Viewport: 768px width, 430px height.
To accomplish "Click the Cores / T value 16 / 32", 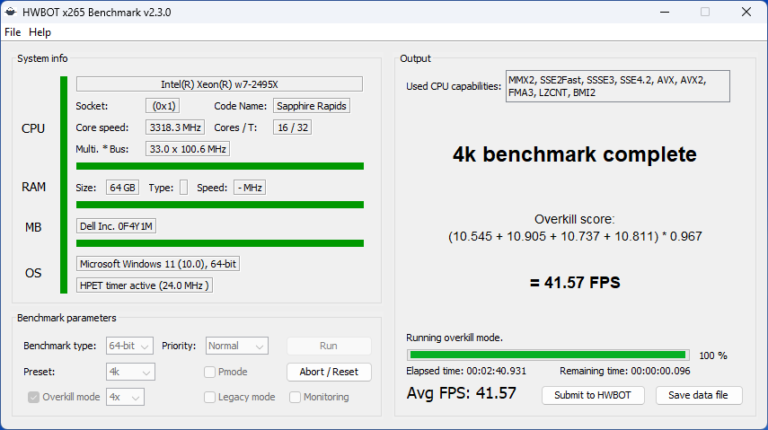I will [292, 128].
